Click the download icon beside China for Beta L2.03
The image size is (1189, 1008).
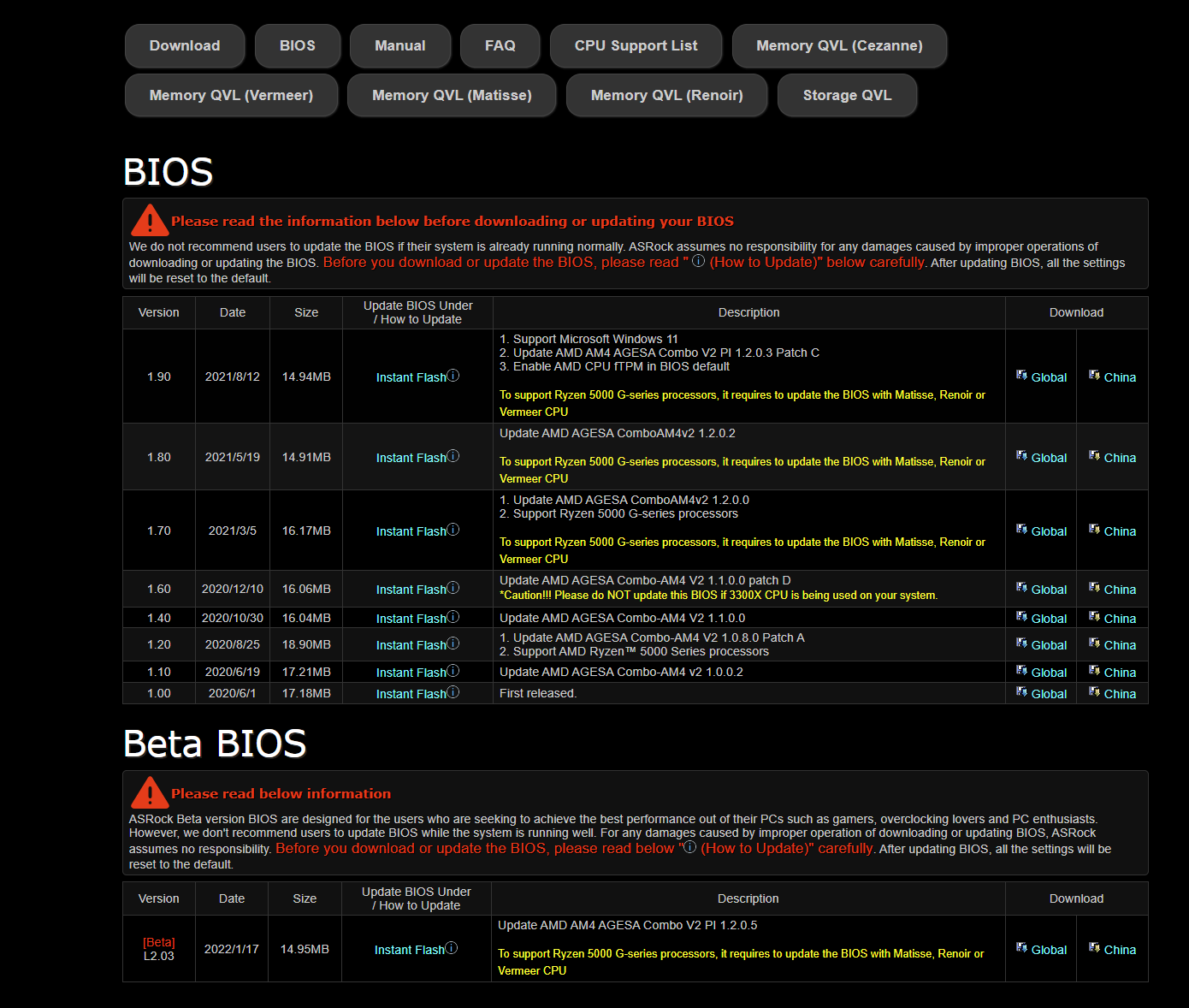[x=1094, y=947]
